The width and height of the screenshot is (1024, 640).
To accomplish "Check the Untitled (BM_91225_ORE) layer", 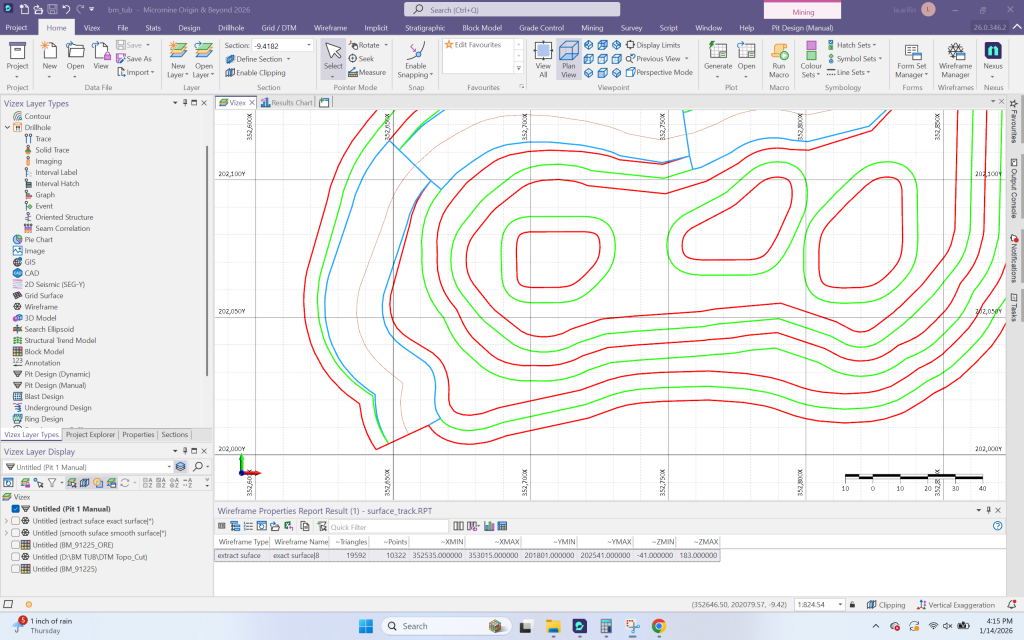I will pos(15,545).
